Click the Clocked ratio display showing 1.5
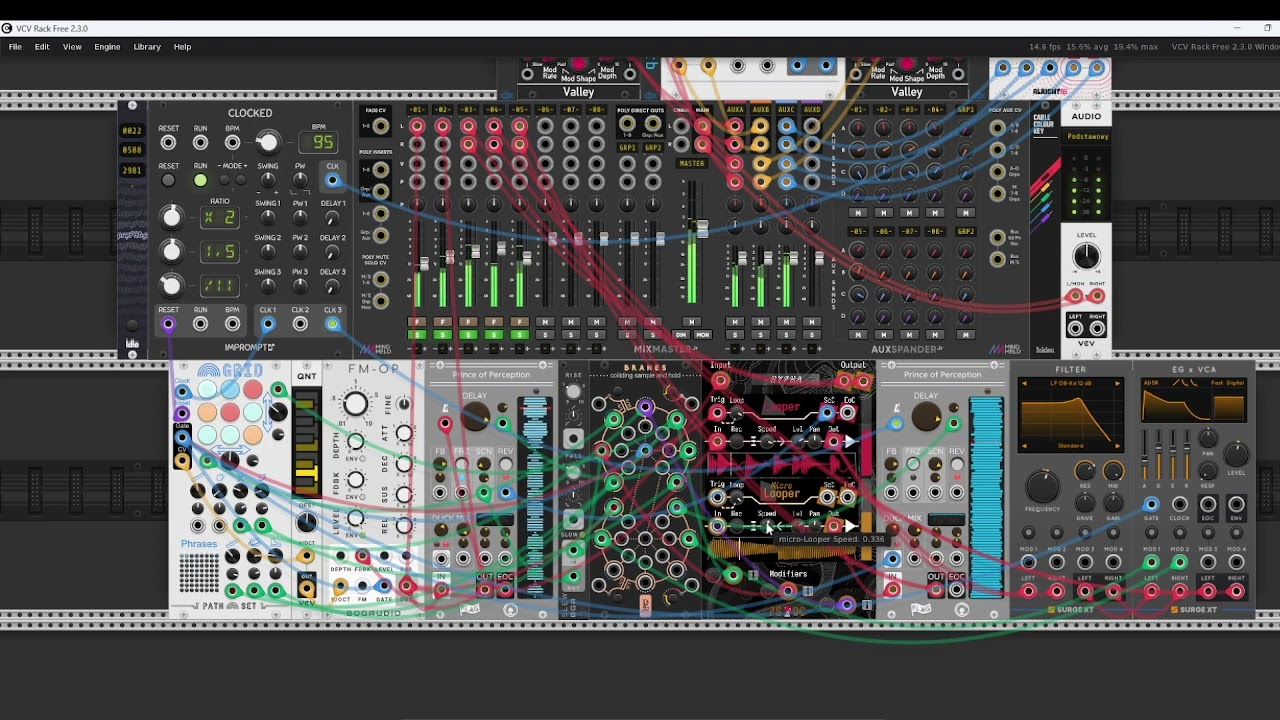1280x720 pixels. pyautogui.click(x=220, y=251)
